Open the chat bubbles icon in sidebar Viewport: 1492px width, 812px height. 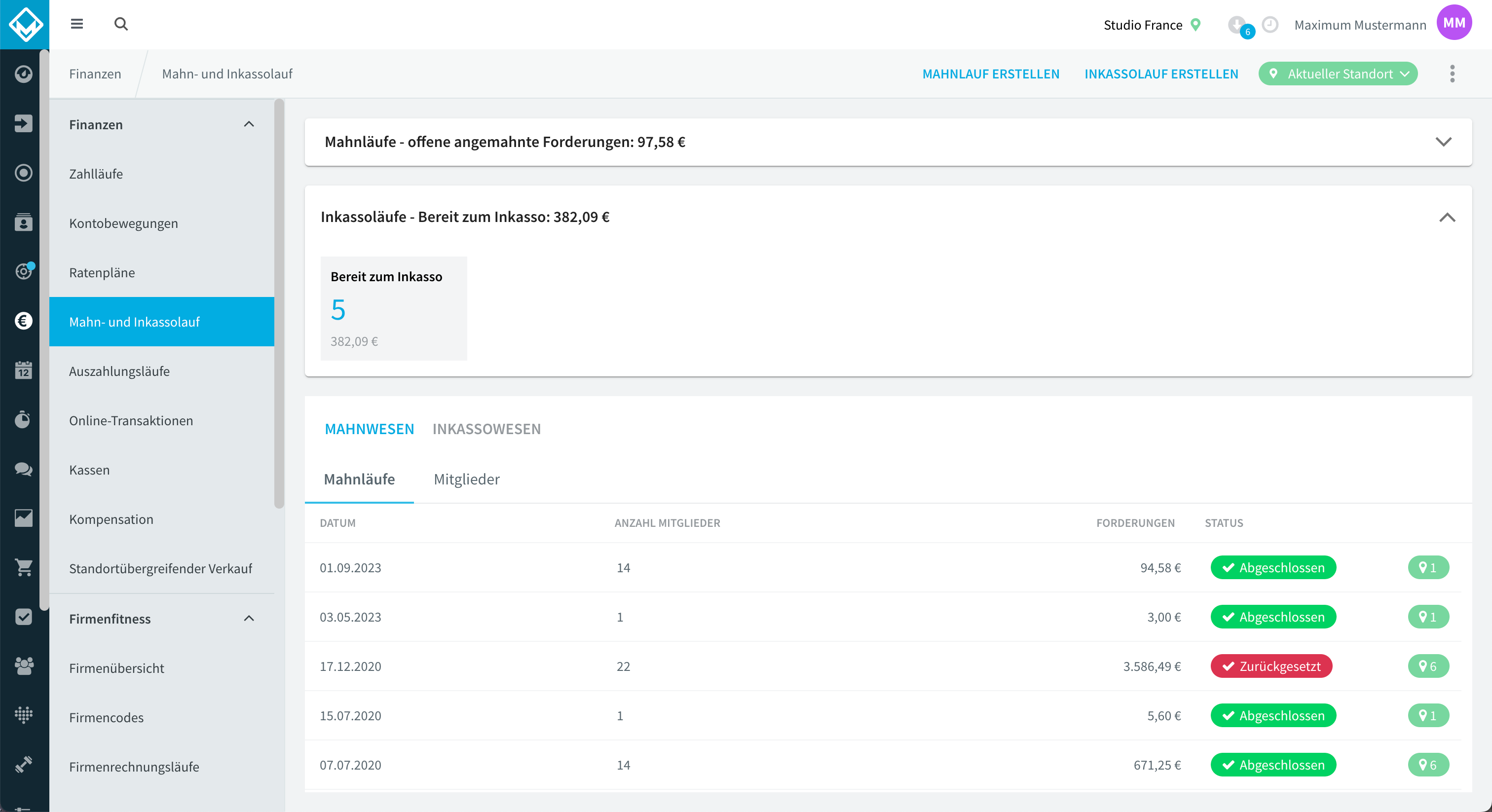(x=24, y=469)
